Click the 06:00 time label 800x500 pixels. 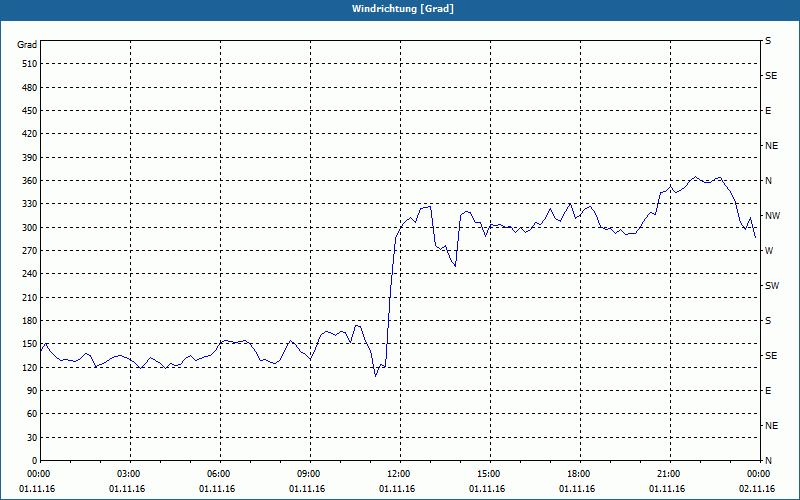[220, 474]
